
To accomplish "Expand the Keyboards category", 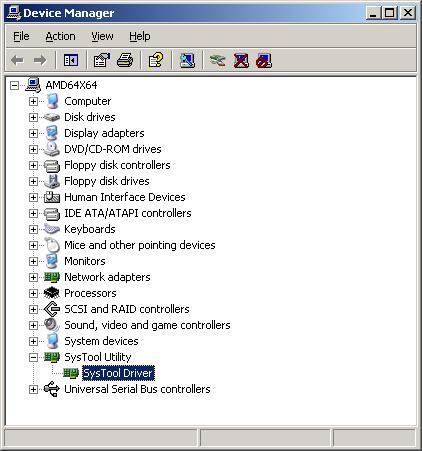I will [33, 229].
